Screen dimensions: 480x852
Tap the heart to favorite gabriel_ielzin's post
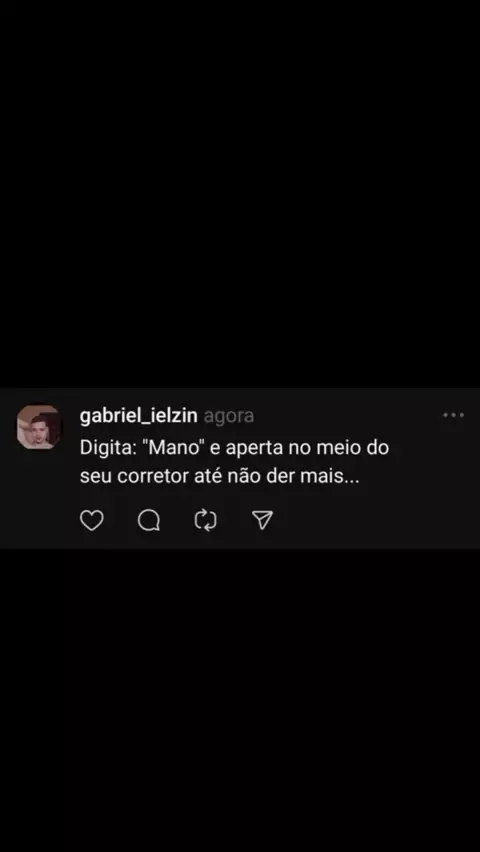(92, 521)
